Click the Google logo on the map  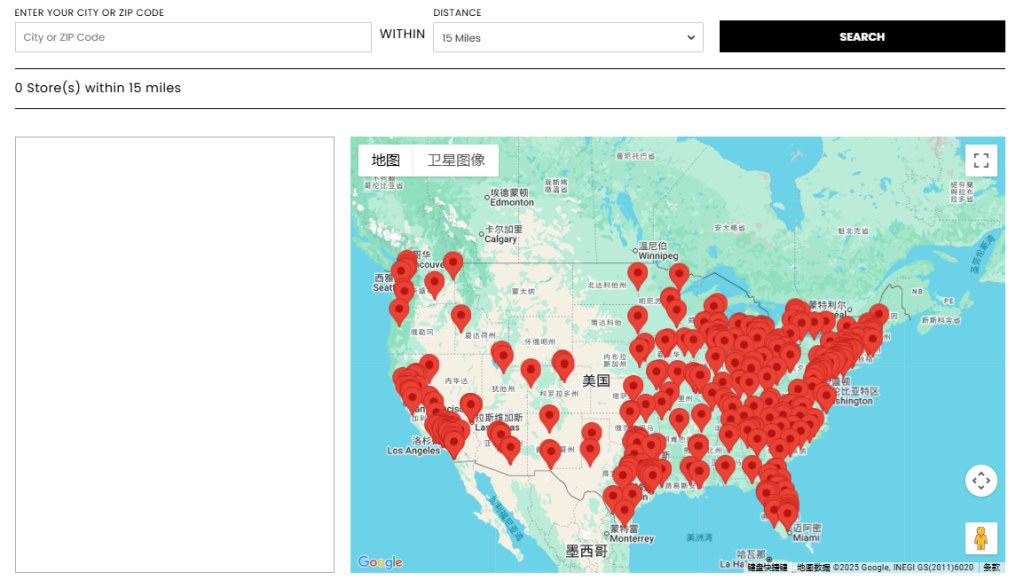[380, 562]
